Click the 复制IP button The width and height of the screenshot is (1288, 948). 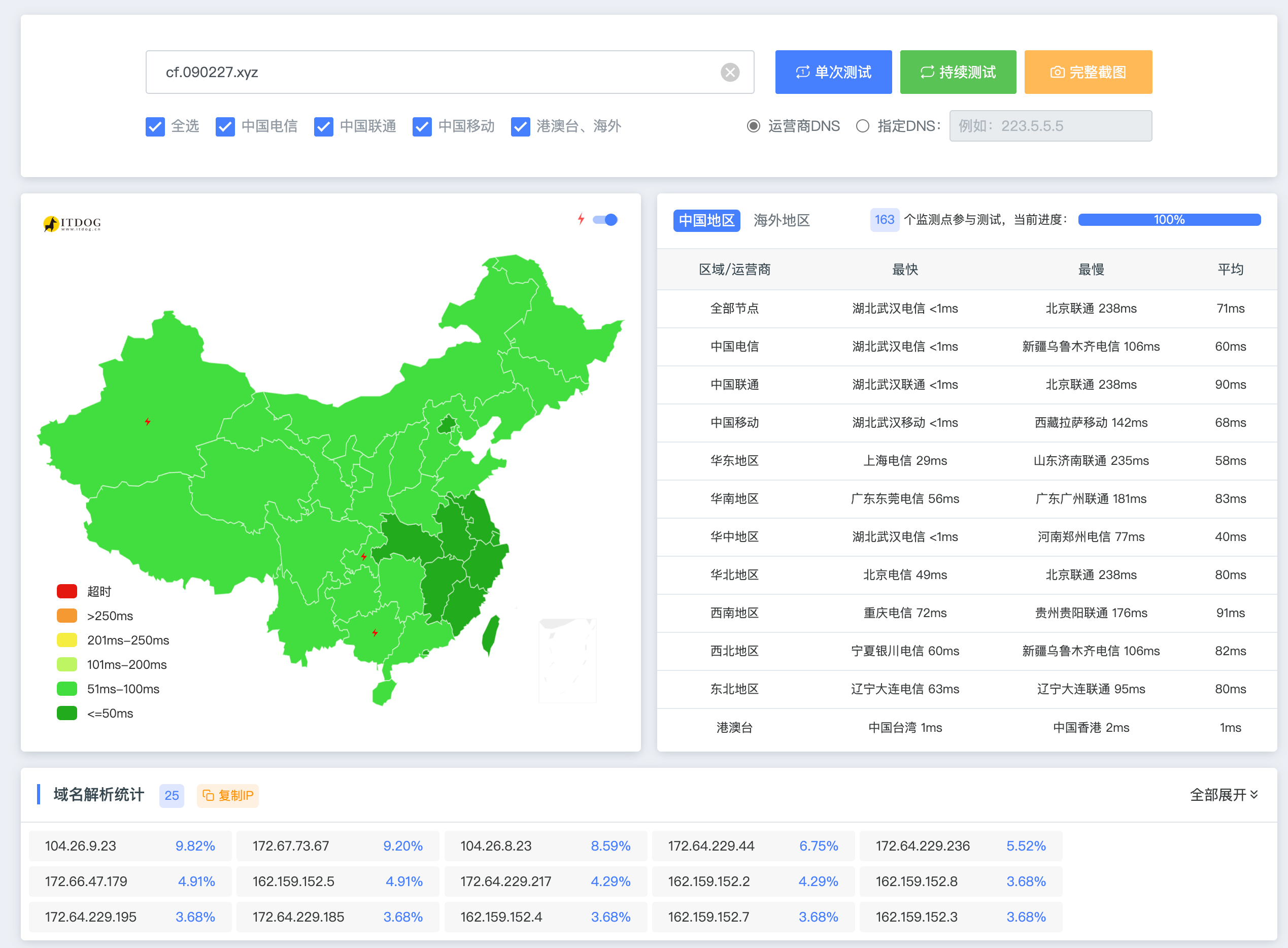227,795
